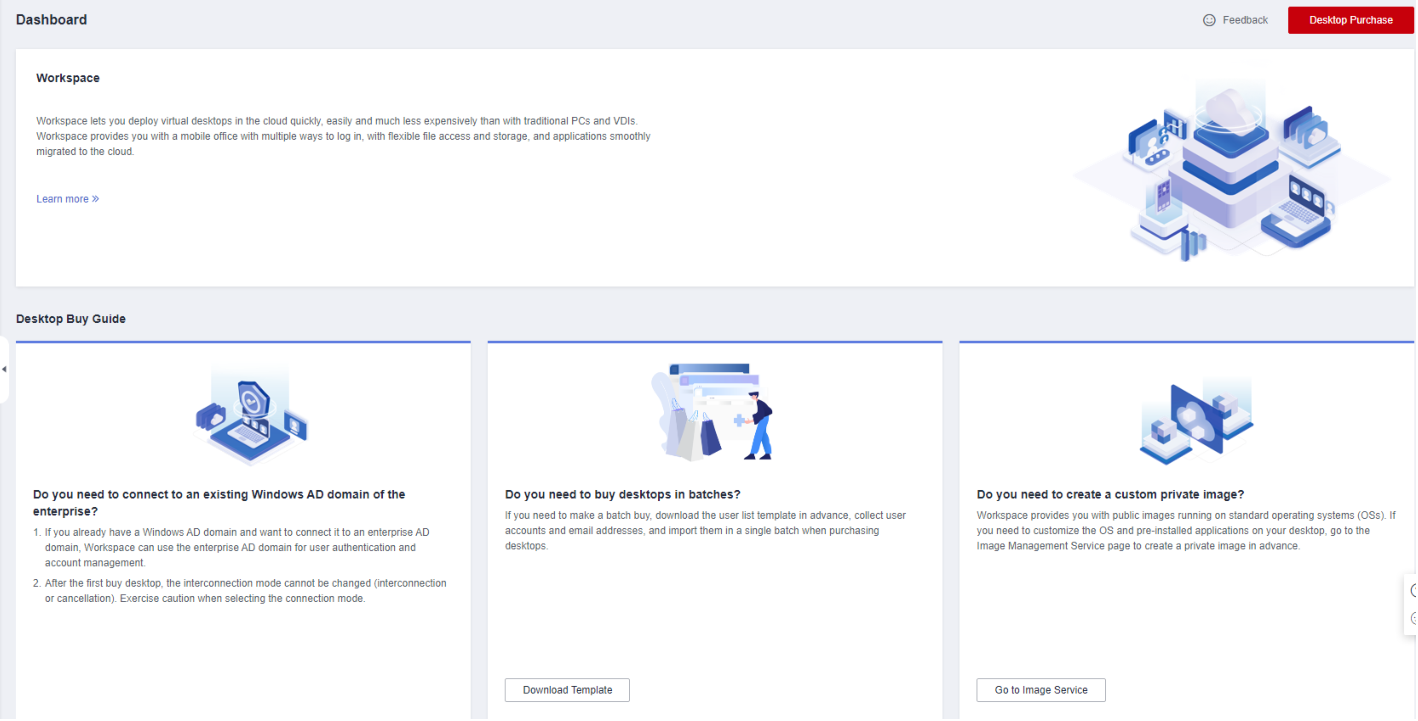Click the batch buy shopping illustration
Viewport: 1418px width, 721px height.
click(713, 411)
